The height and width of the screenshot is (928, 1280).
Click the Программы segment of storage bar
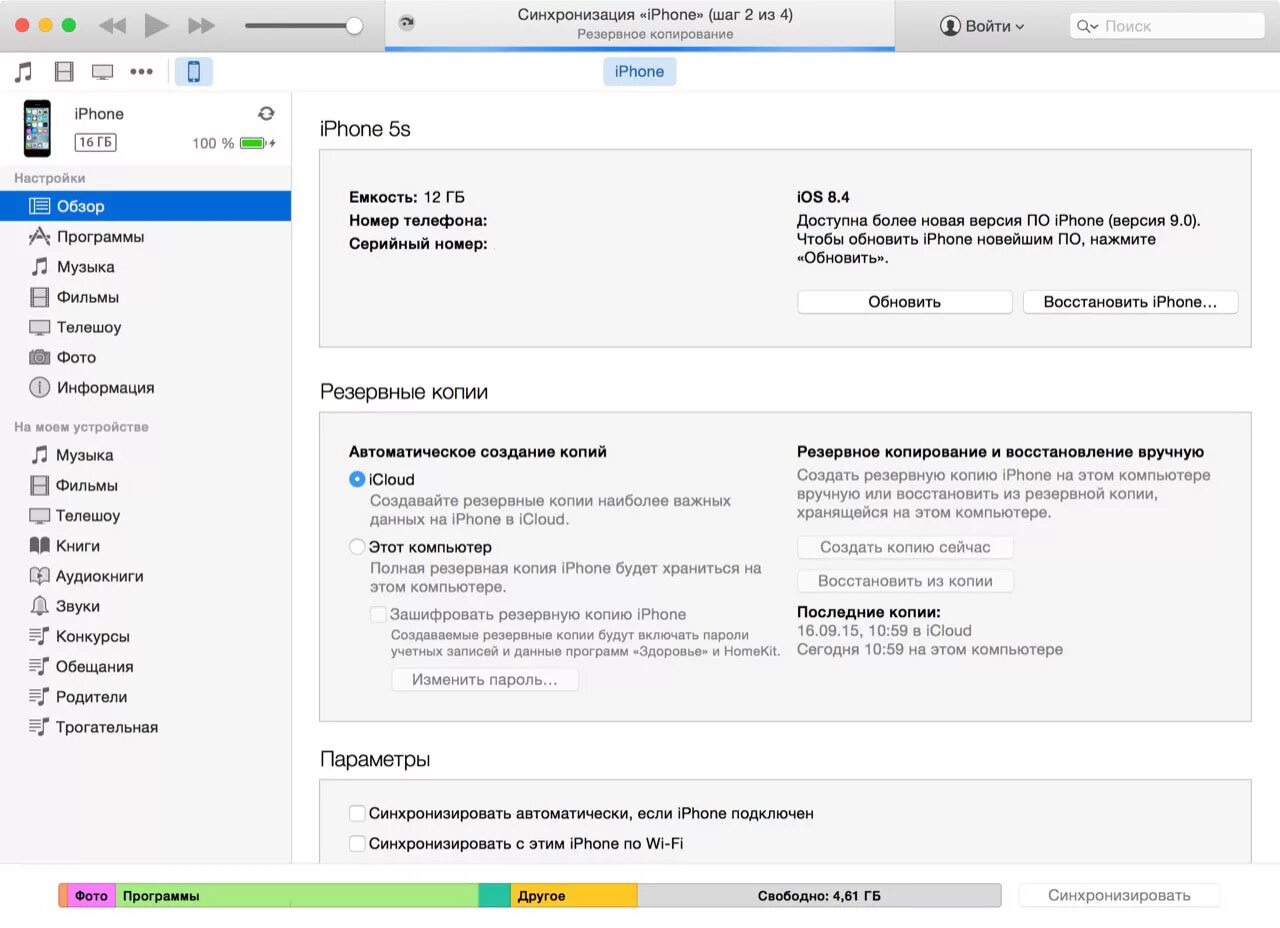click(297, 896)
